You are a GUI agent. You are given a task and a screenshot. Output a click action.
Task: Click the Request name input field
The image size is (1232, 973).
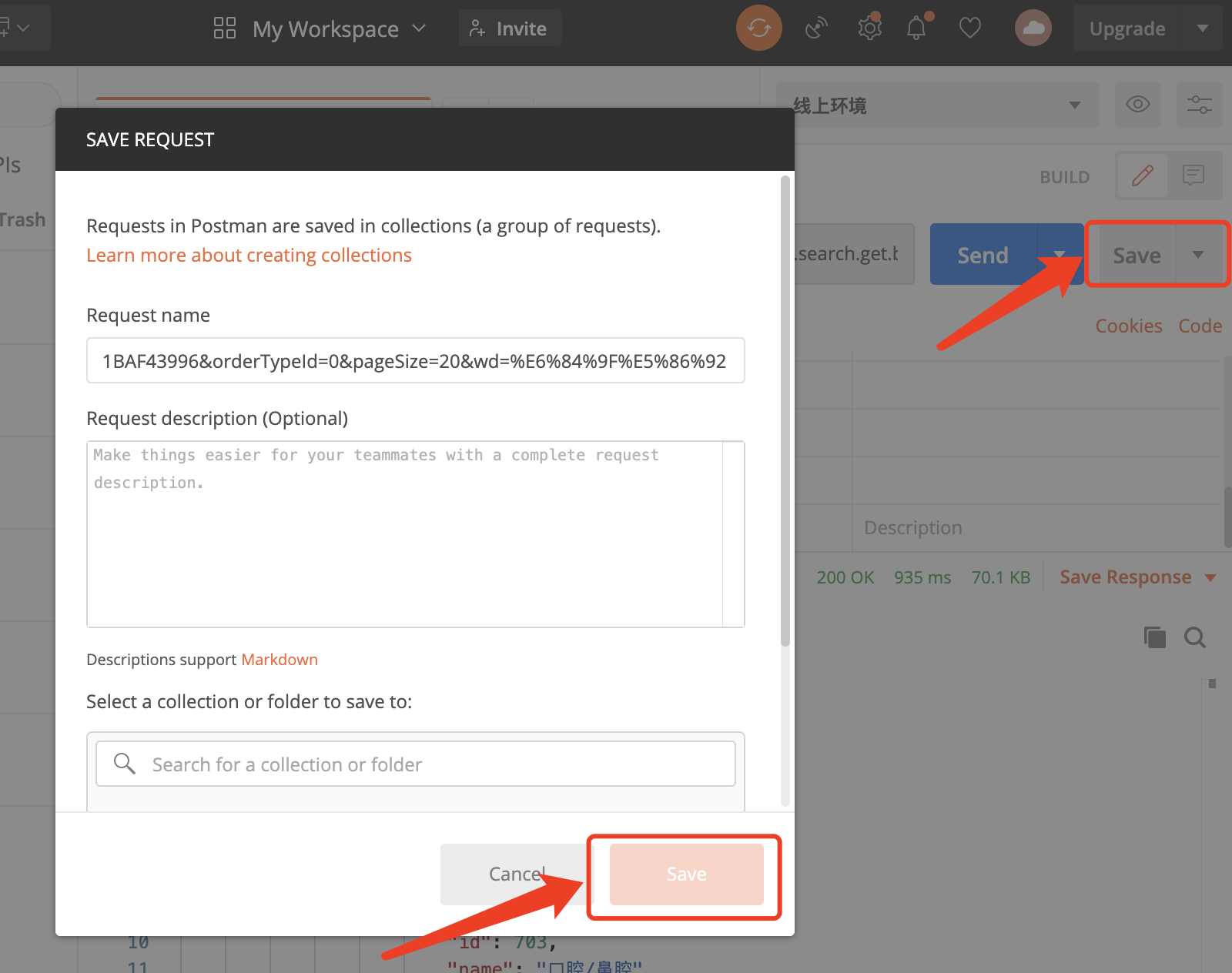tap(416, 360)
